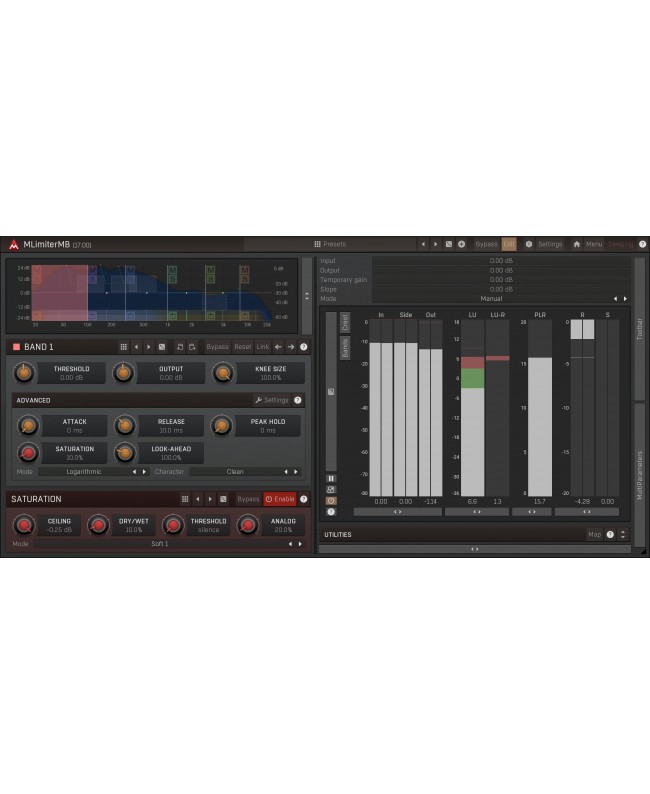This screenshot has width=650, height=794.
Task: Switch Logarithmic mode to previous option arrow
Action: tap(134, 471)
